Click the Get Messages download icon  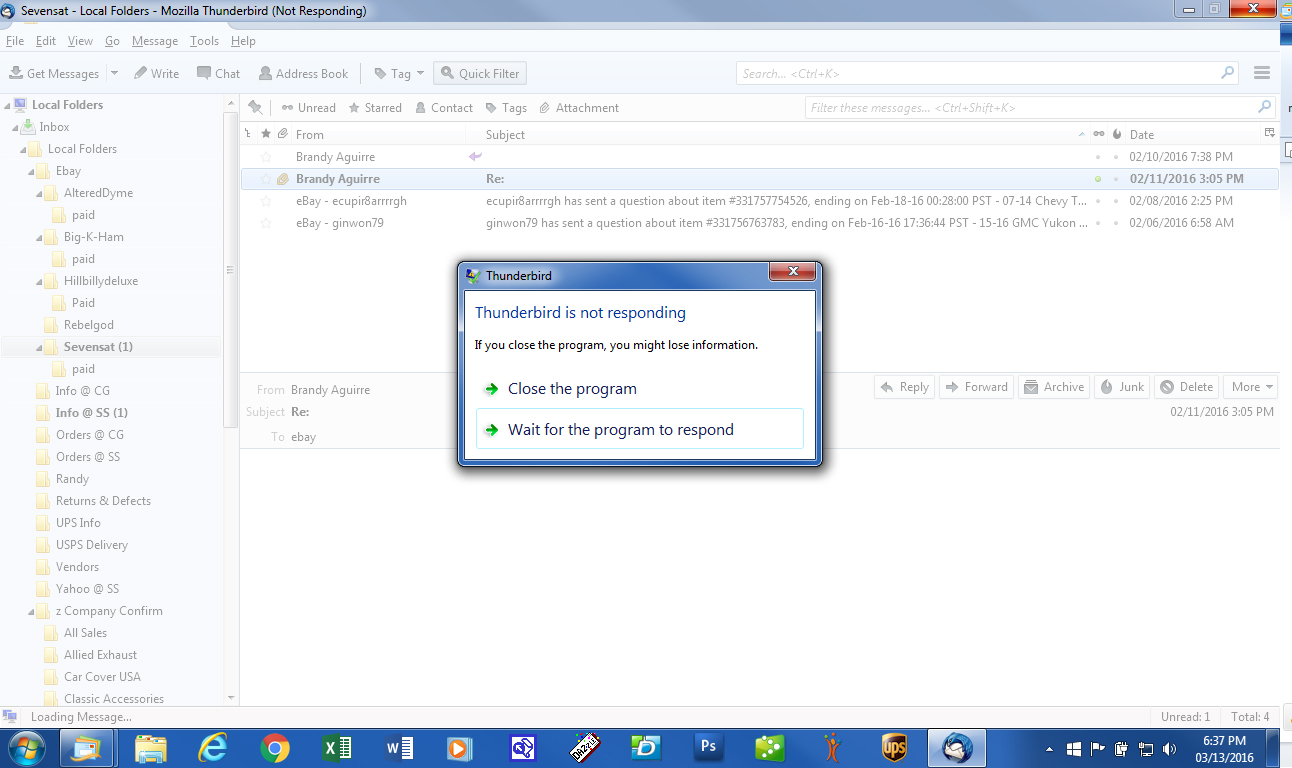pyautogui.click(x=16, y=73)
